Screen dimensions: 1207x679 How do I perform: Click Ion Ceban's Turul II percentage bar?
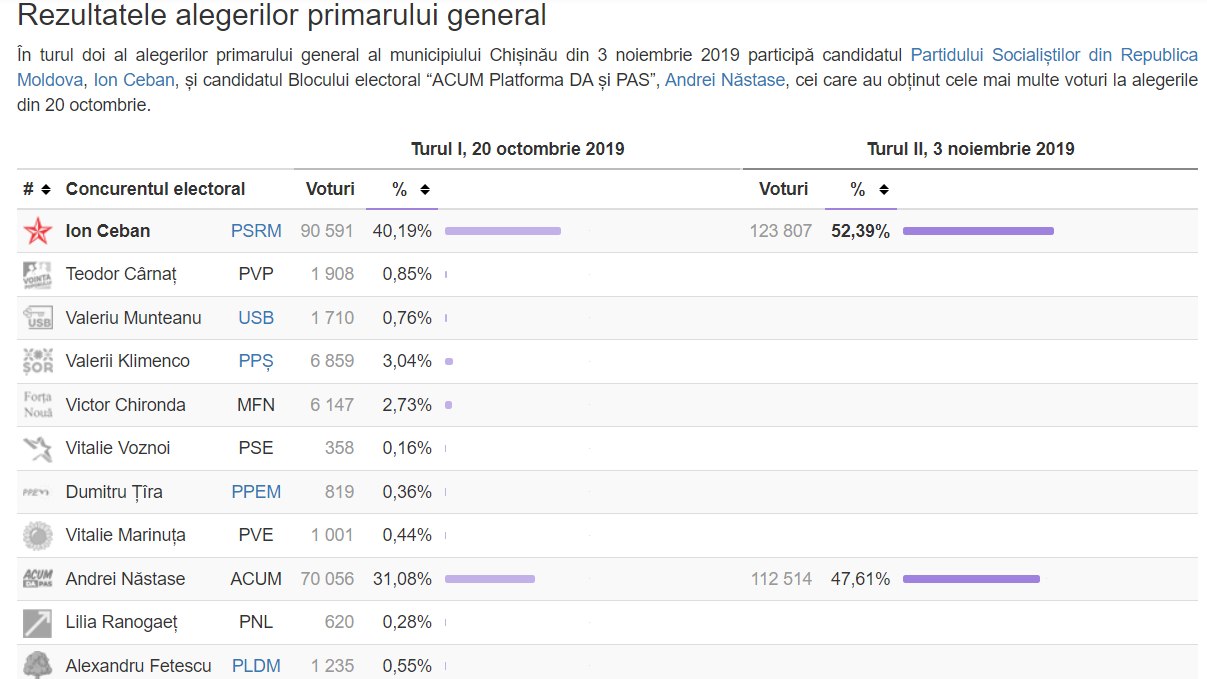[x=978, y=231]
